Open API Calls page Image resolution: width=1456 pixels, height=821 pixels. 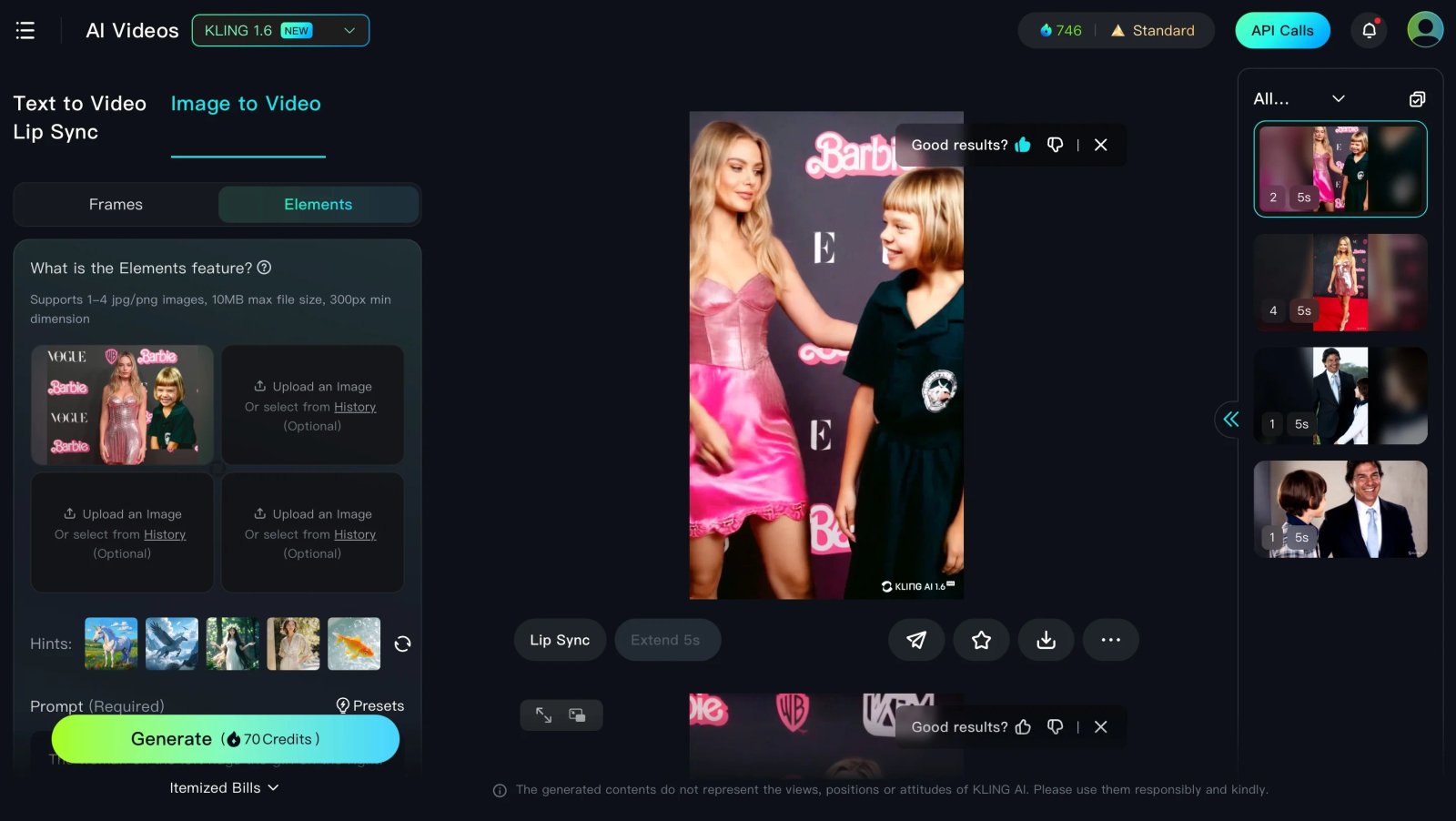1282,31
